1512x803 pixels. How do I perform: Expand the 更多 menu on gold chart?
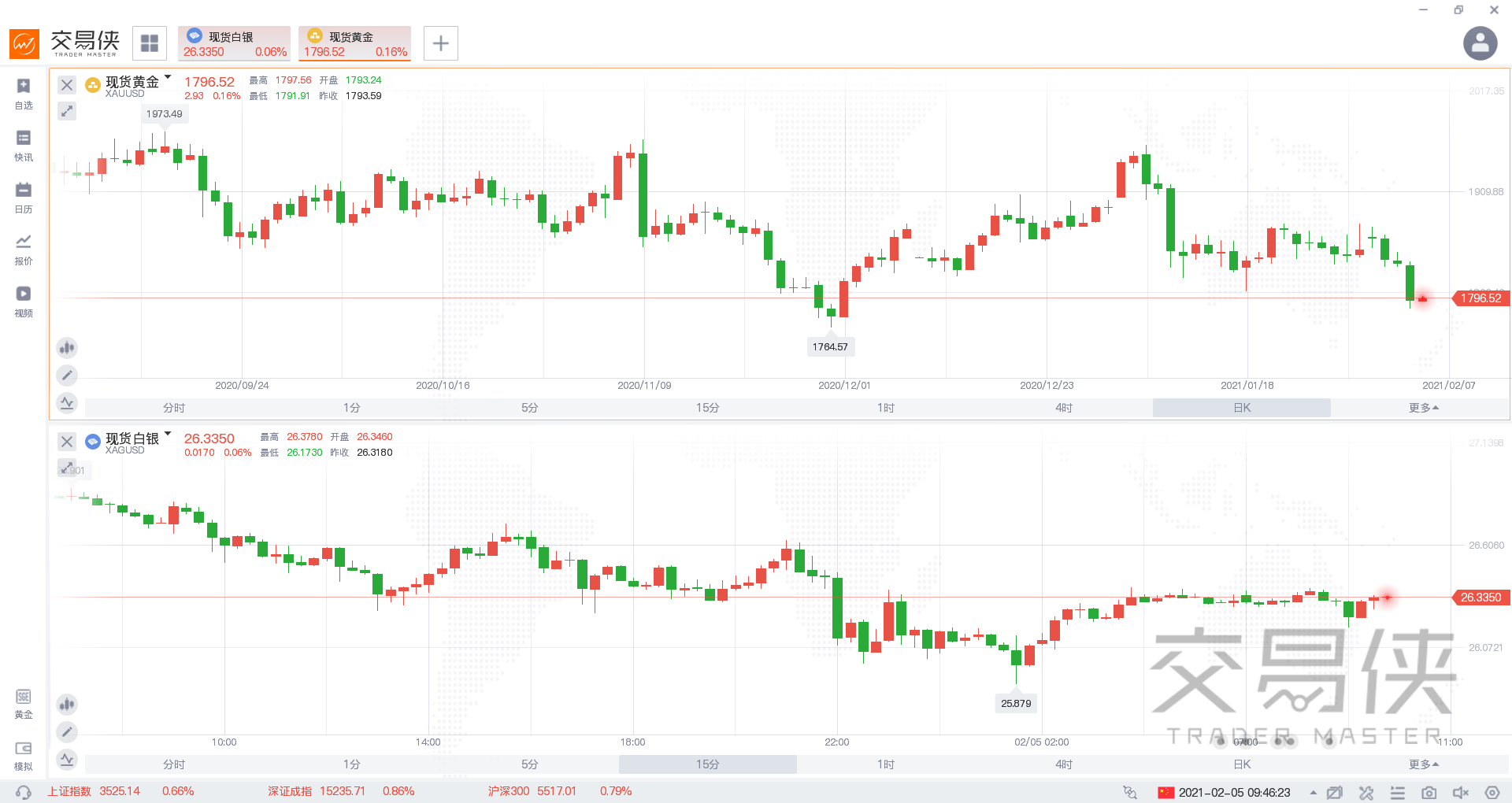pos(1422,408)
